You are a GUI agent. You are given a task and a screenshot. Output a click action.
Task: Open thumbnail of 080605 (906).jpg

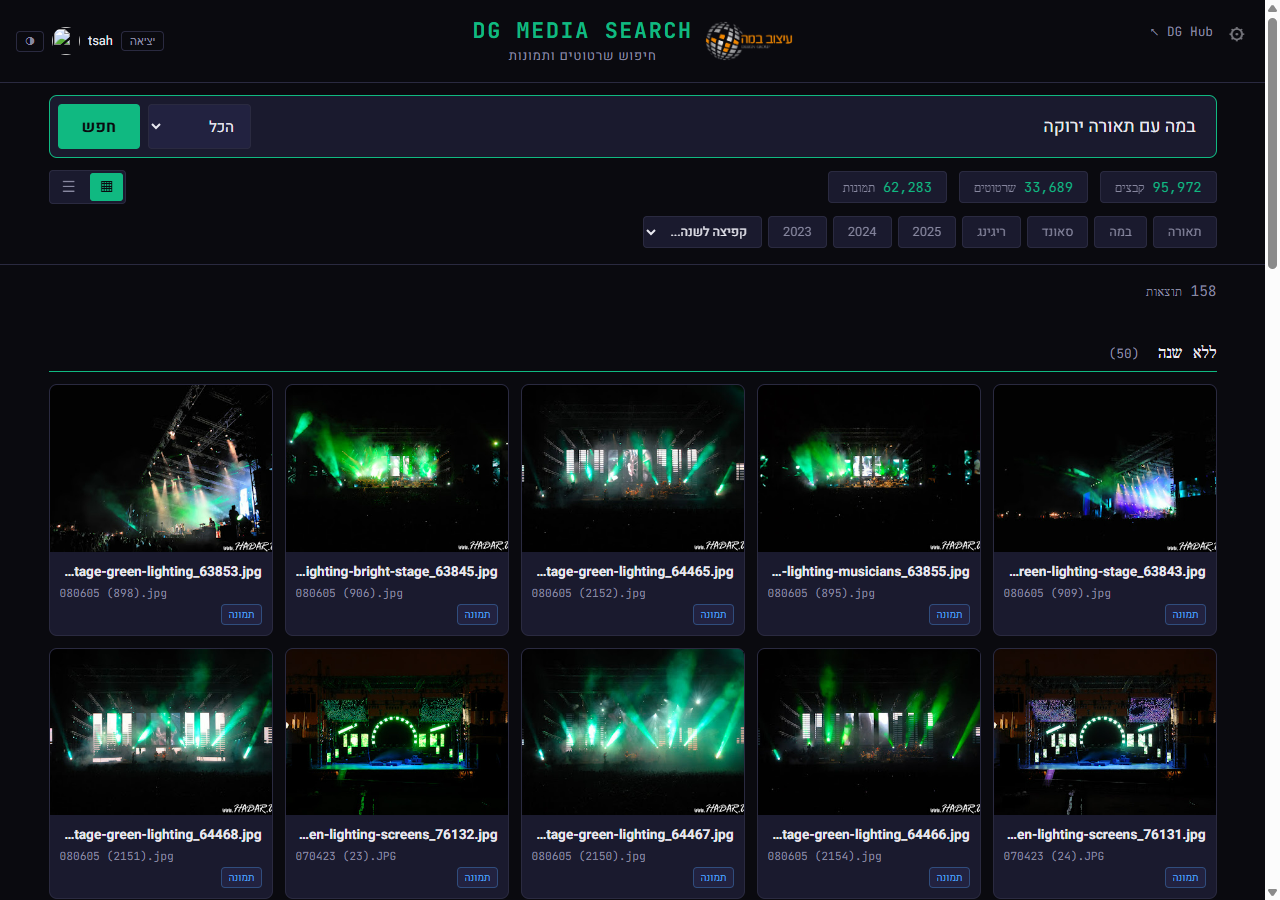tap(397, 468)
